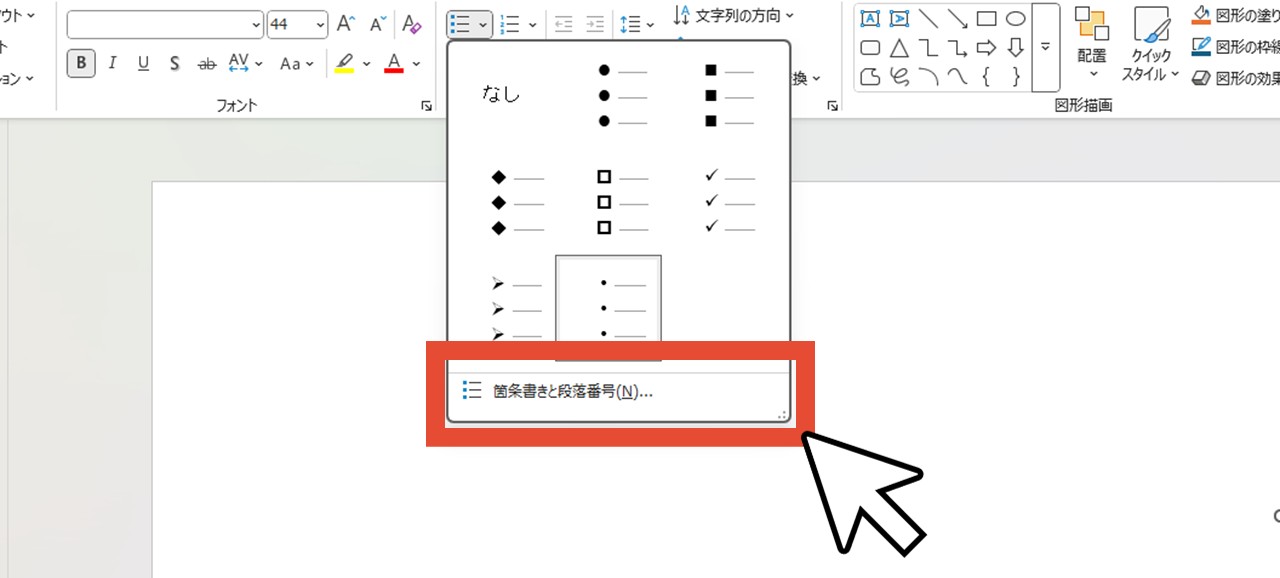Decrease font size with A down icon
The width and height of the screenshot is (1280, 578).
tap(377, 24)
